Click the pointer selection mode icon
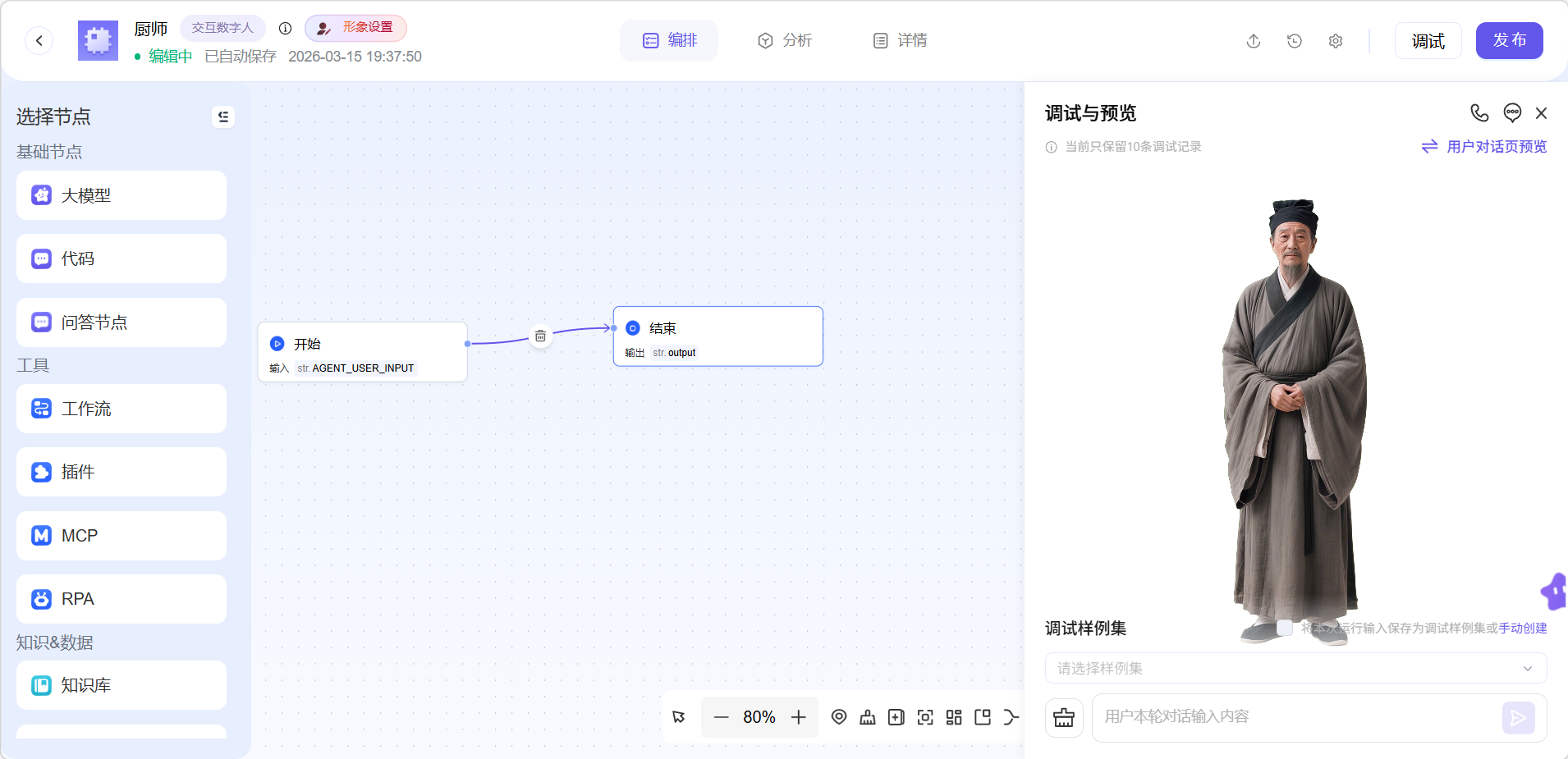 pos(679,717)
